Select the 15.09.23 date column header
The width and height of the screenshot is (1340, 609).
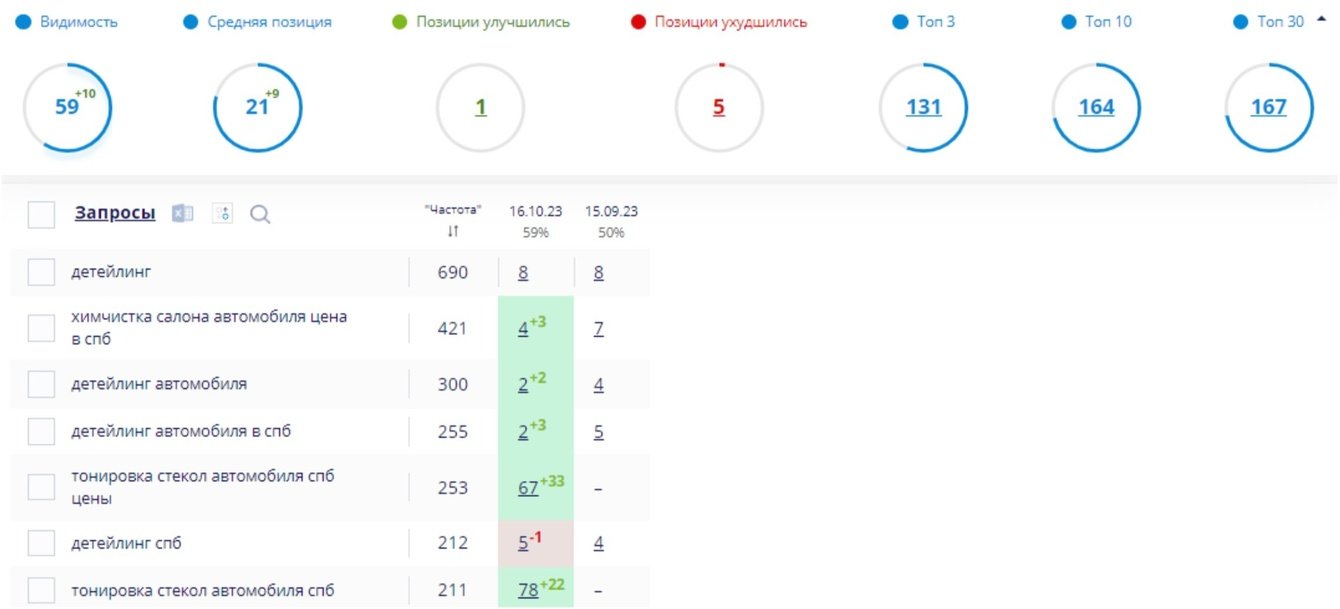[x=611, y=211]
